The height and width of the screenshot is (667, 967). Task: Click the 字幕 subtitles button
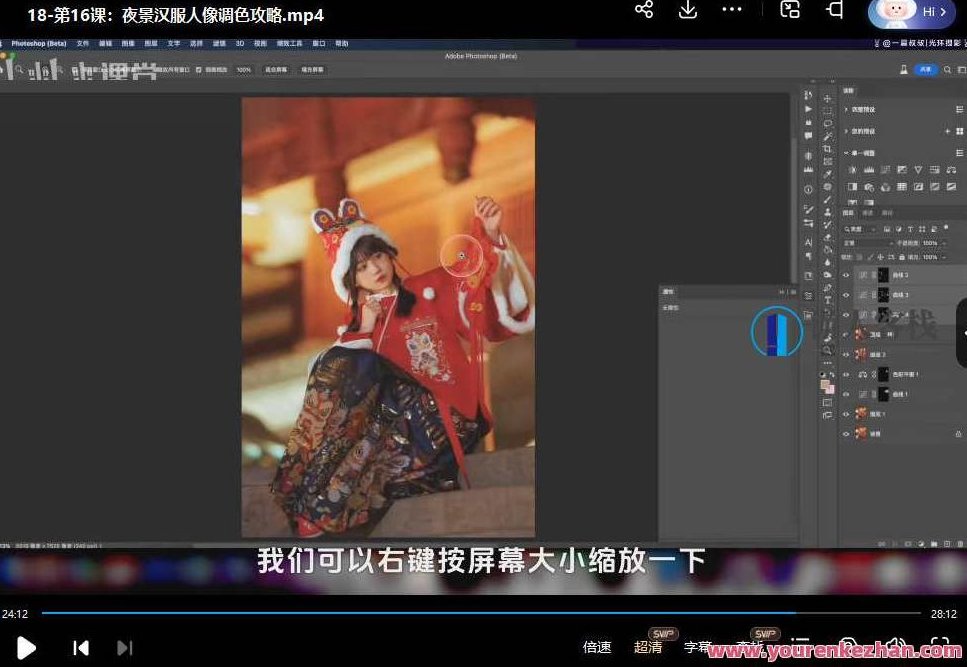pyautogui.click(x=698, y=647)
